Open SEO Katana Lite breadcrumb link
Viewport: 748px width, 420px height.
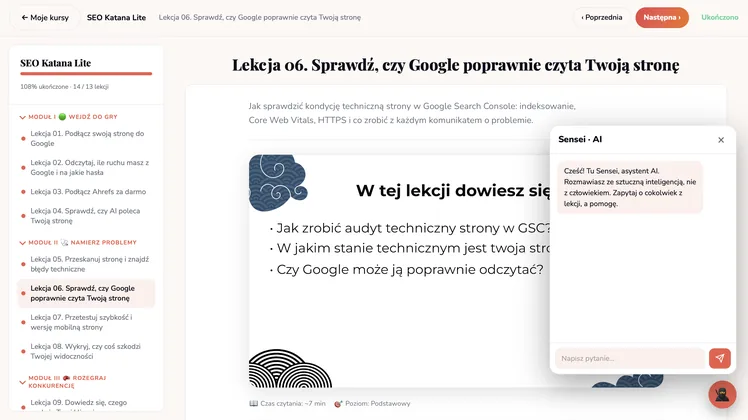[x=116, y=18]
